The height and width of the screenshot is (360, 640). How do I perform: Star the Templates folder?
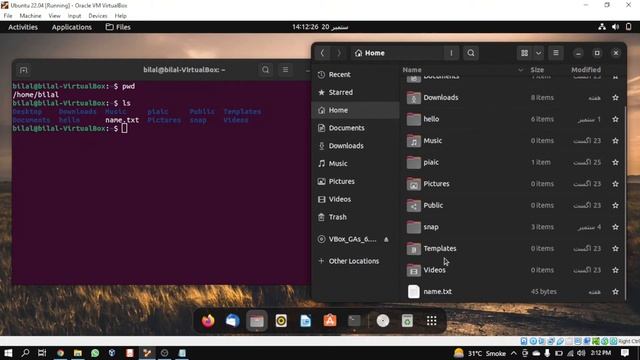(616, 249)
